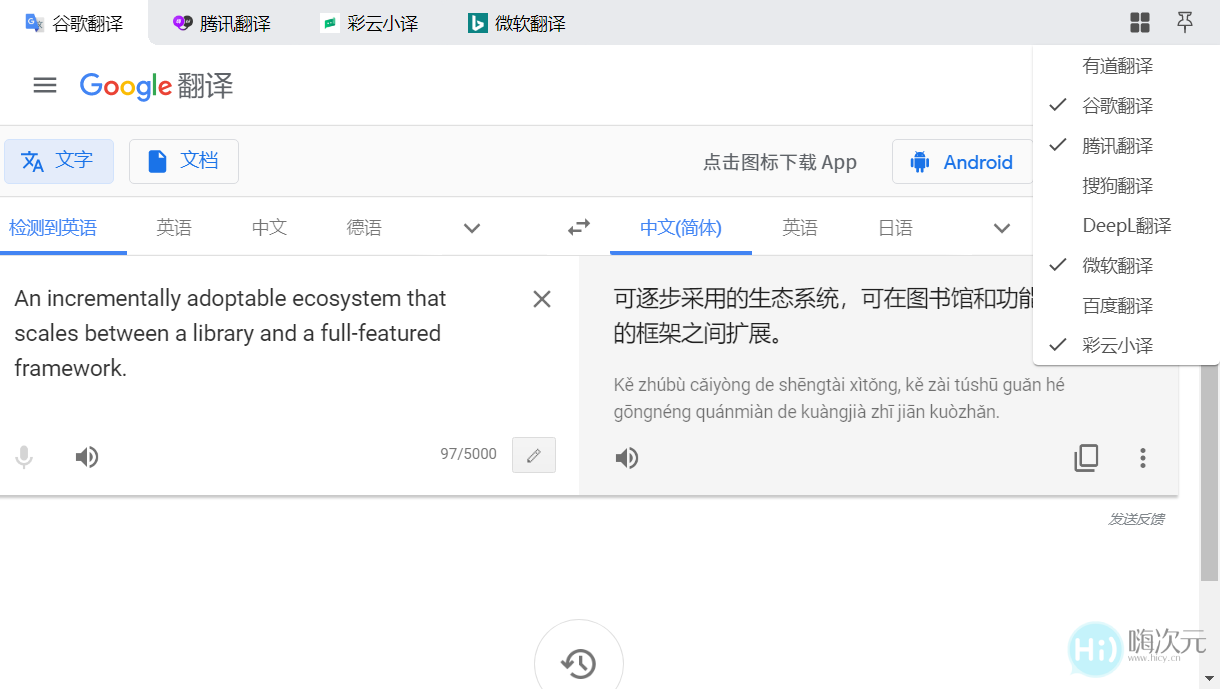Swap source and target languages
This screenshot has height=689, width=1220.
point(578,227)
